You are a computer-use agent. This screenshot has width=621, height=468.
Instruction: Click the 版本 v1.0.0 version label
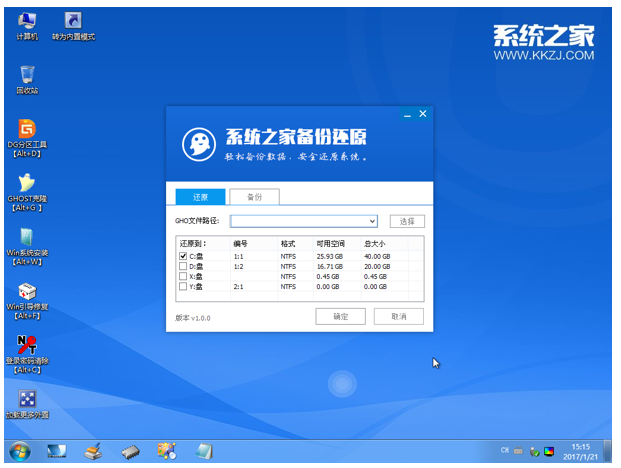(193, 318)
